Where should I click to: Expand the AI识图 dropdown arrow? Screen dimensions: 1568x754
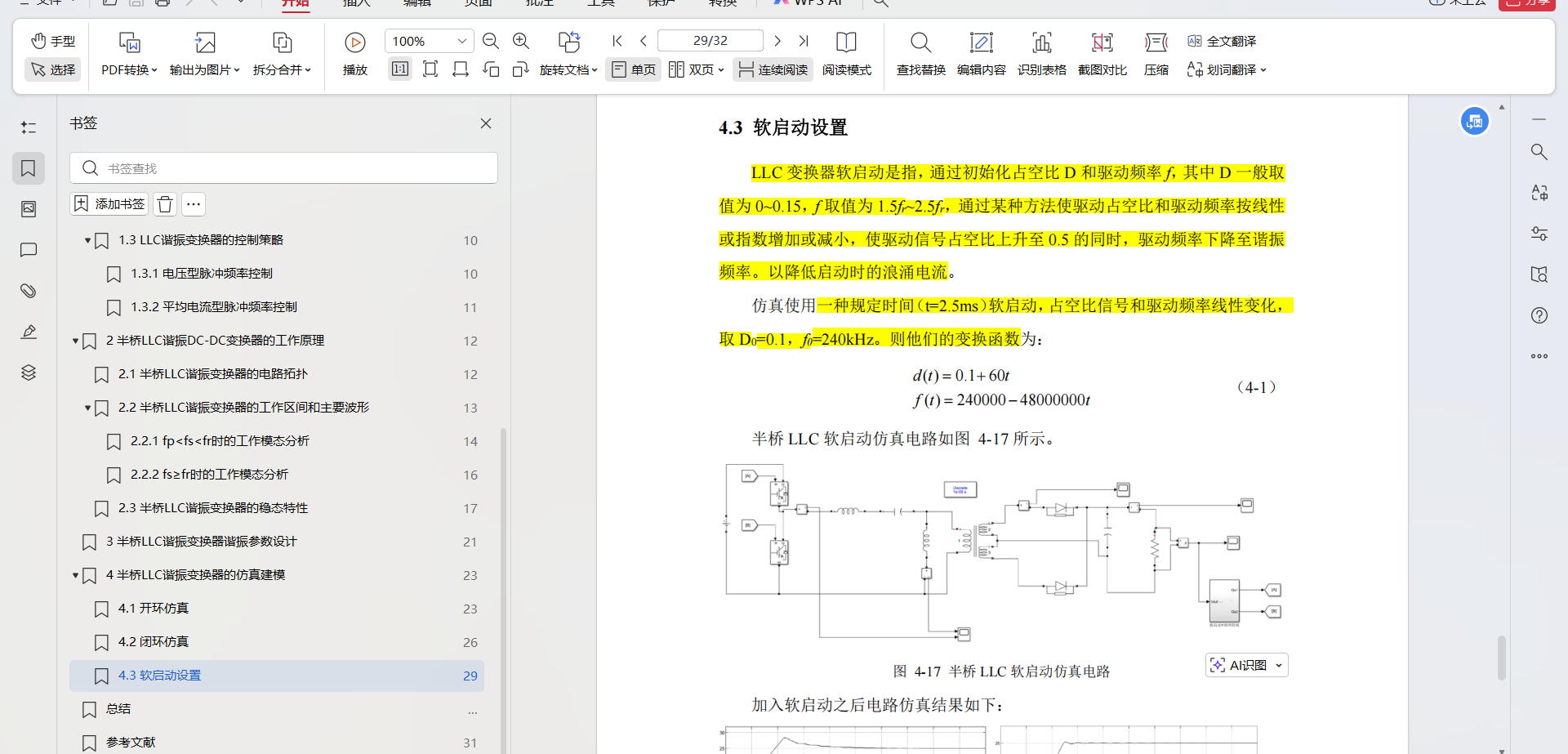pyautogui.click(x=1278, y=666)
